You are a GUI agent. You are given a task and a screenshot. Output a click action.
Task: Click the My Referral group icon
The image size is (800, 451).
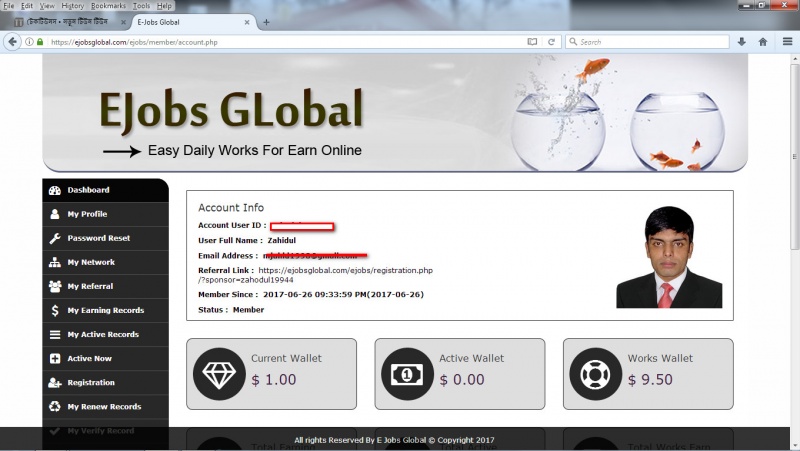tap(55, 286)
